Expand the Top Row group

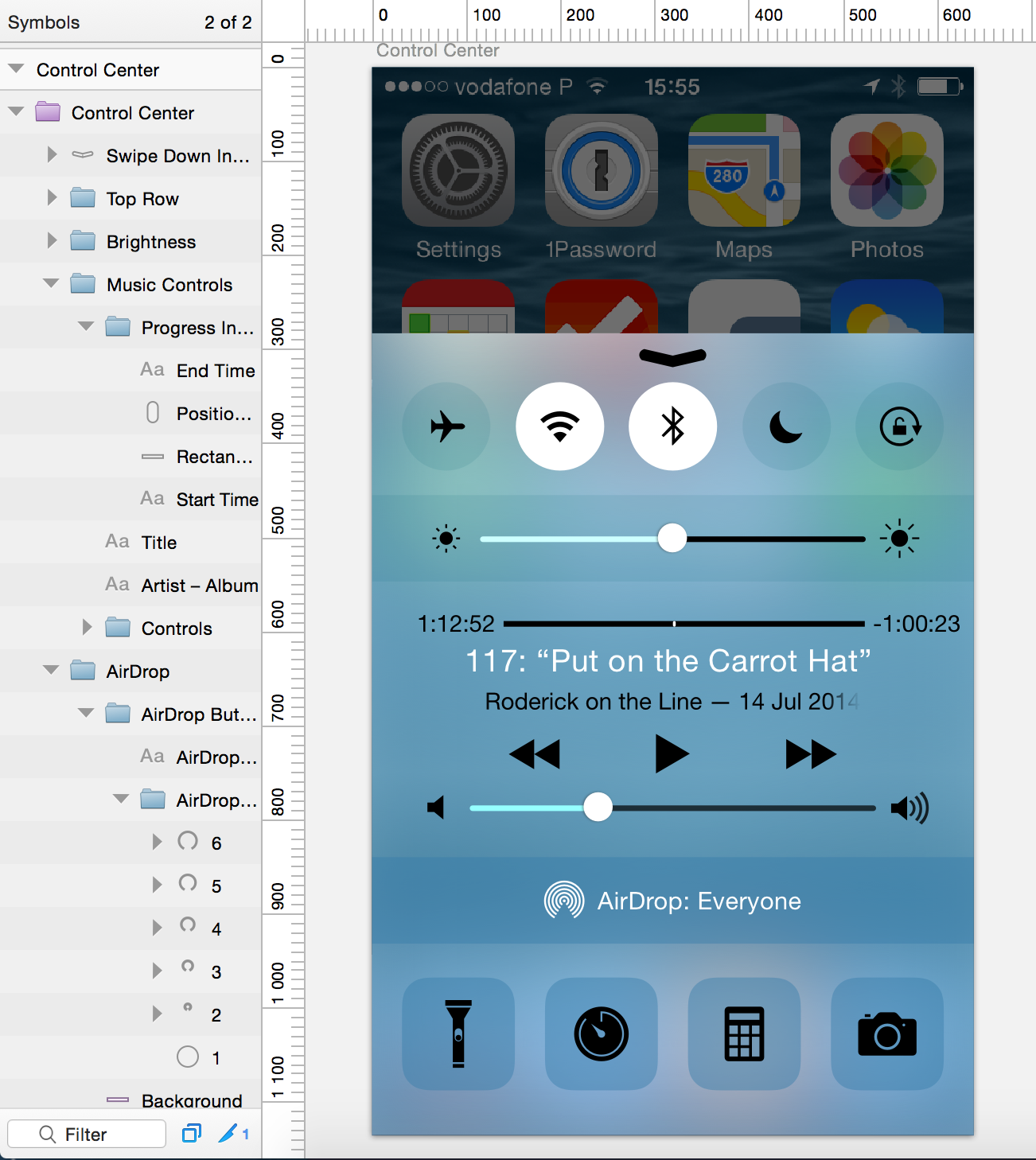[52, 197]
